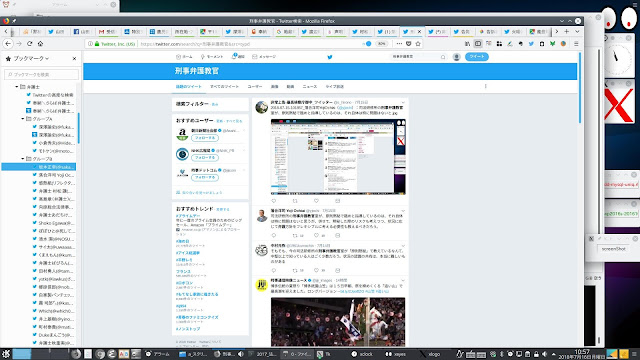This screenshot has height=360, width=640.
Task: Open dropdown chevron on news tweet with festival photo
Action: point(403,280)
